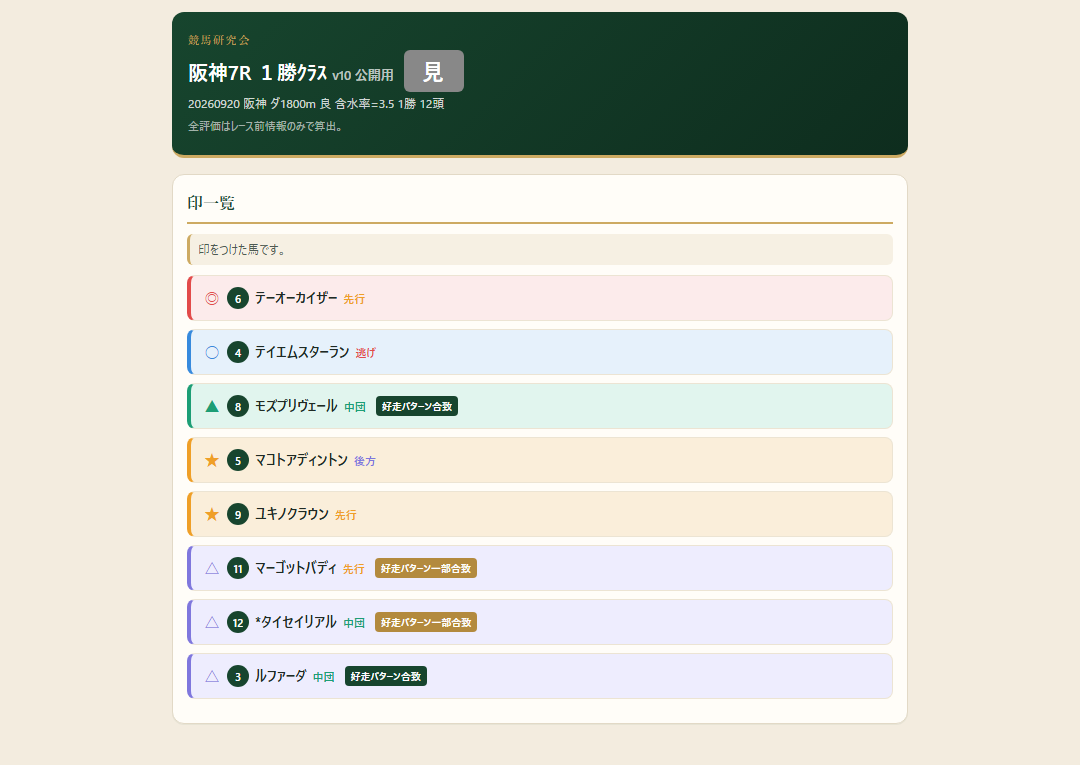Select horse name テイエムスターラン
The height and width of the screenshot is (765, 1080).
pyautogui.click(x=302, y=352)
